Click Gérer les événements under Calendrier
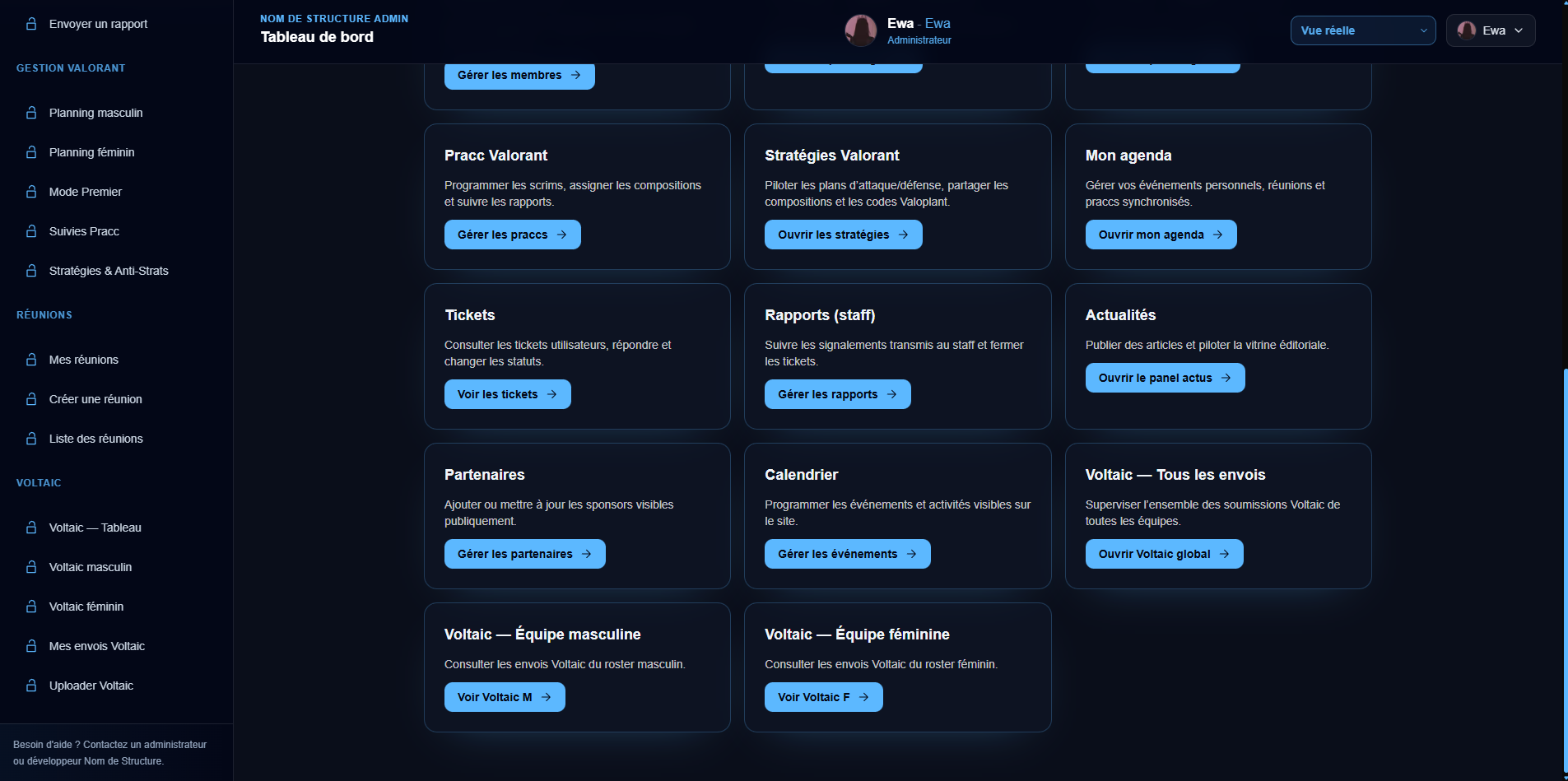This screenshot has height=781, width=1568. [847, 554]
